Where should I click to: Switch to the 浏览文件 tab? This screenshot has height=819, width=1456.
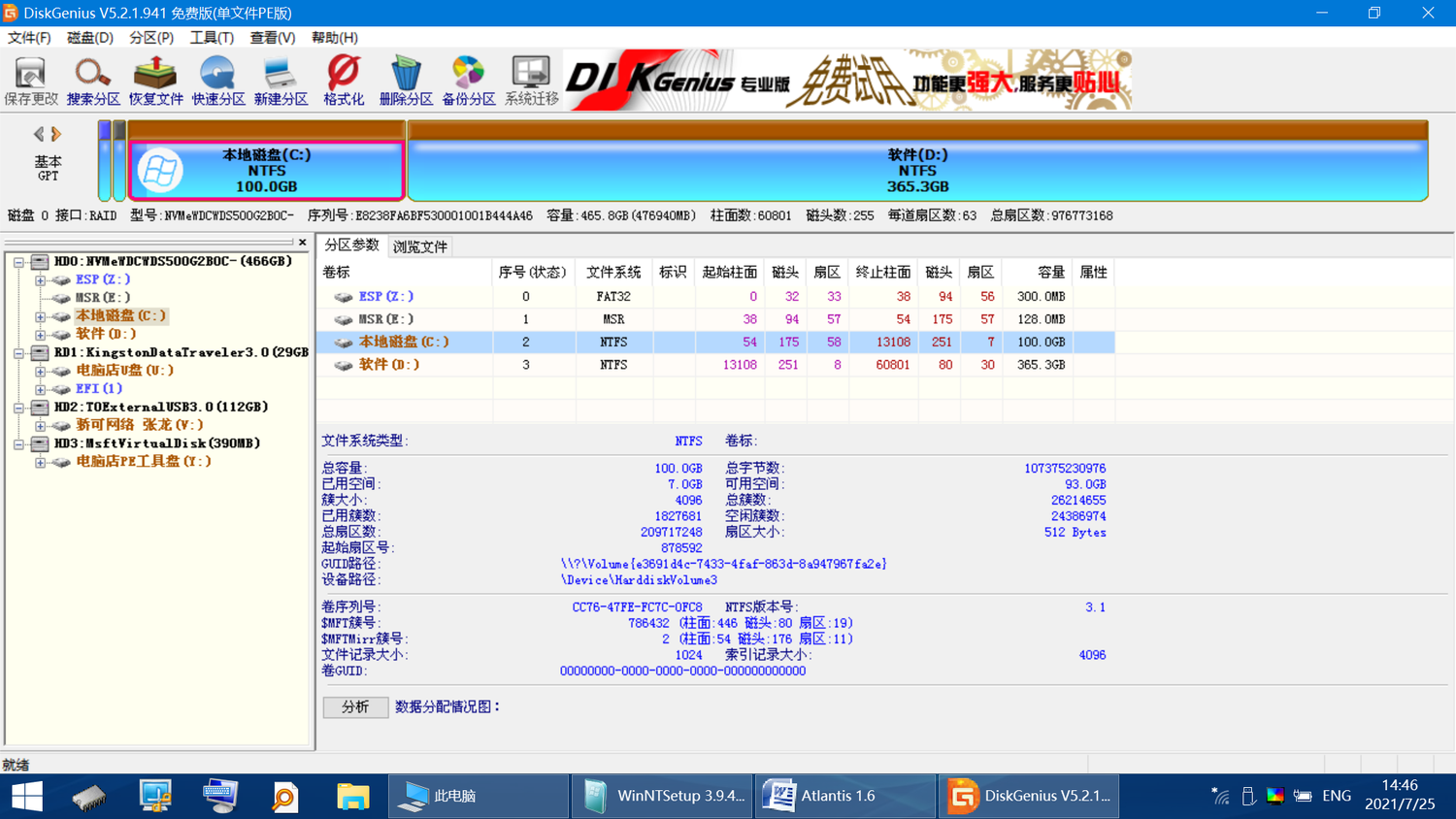[420, 246]
